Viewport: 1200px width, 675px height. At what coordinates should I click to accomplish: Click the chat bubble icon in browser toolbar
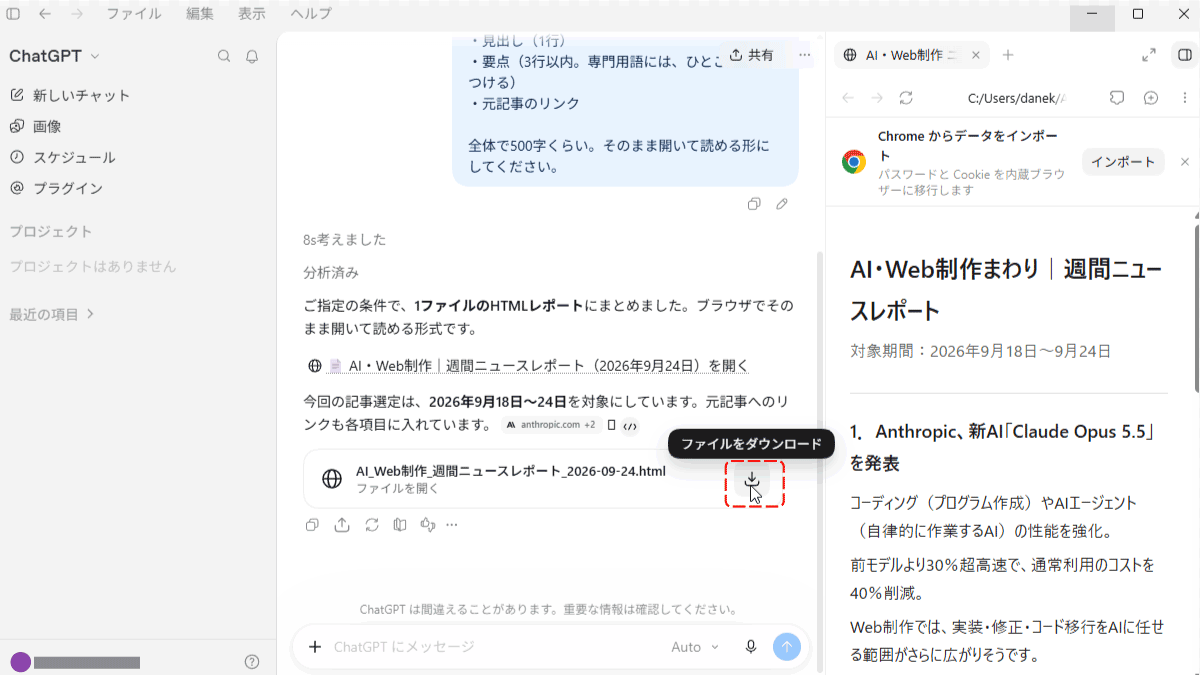(1118, 98)
